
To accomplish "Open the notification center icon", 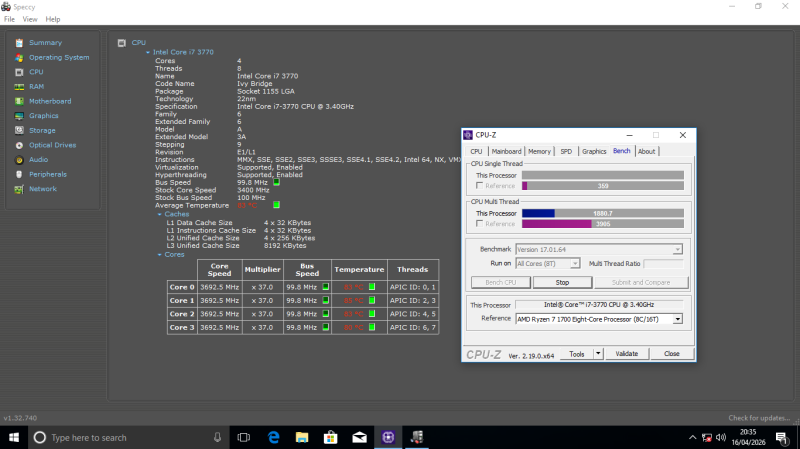I will [x=782, y=437].
